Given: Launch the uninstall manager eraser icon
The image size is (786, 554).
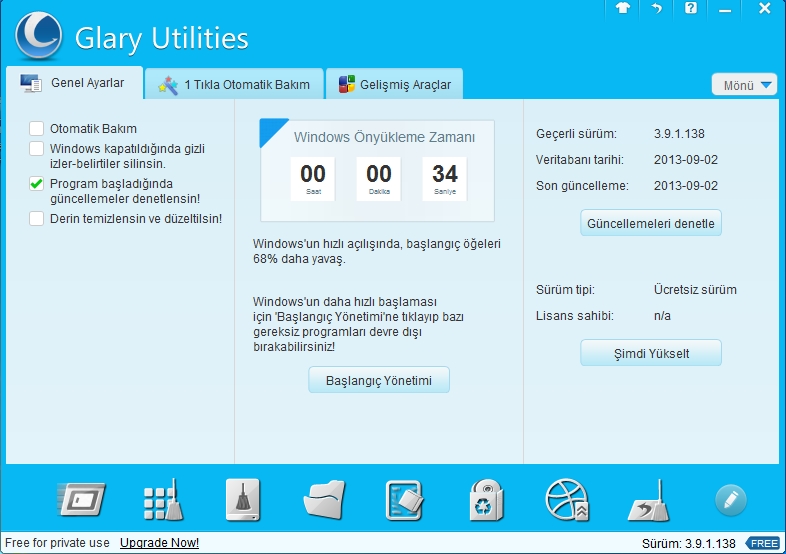Looking at the screenshot, I should [404, 500].
